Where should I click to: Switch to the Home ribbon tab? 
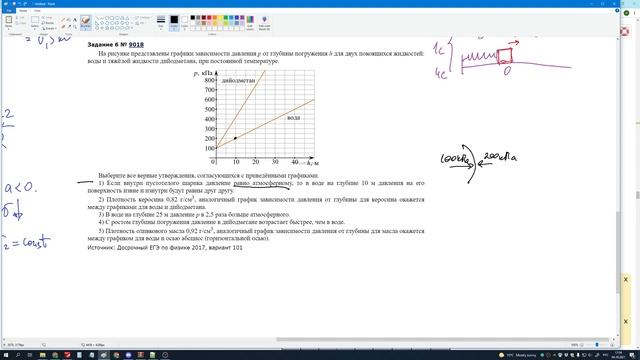tap(23, 11)
